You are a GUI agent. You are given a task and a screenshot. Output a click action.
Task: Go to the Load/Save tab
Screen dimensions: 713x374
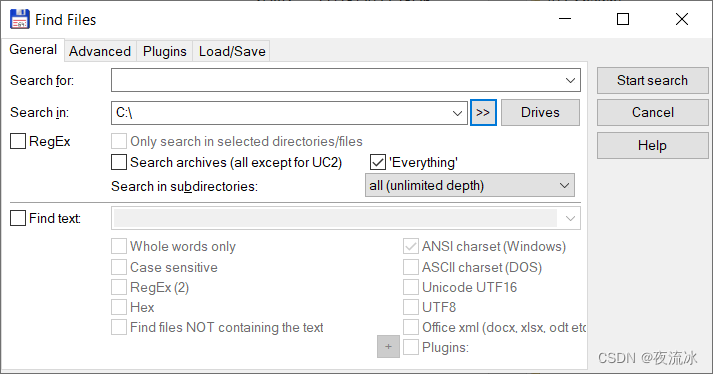(x=232, y=51)
